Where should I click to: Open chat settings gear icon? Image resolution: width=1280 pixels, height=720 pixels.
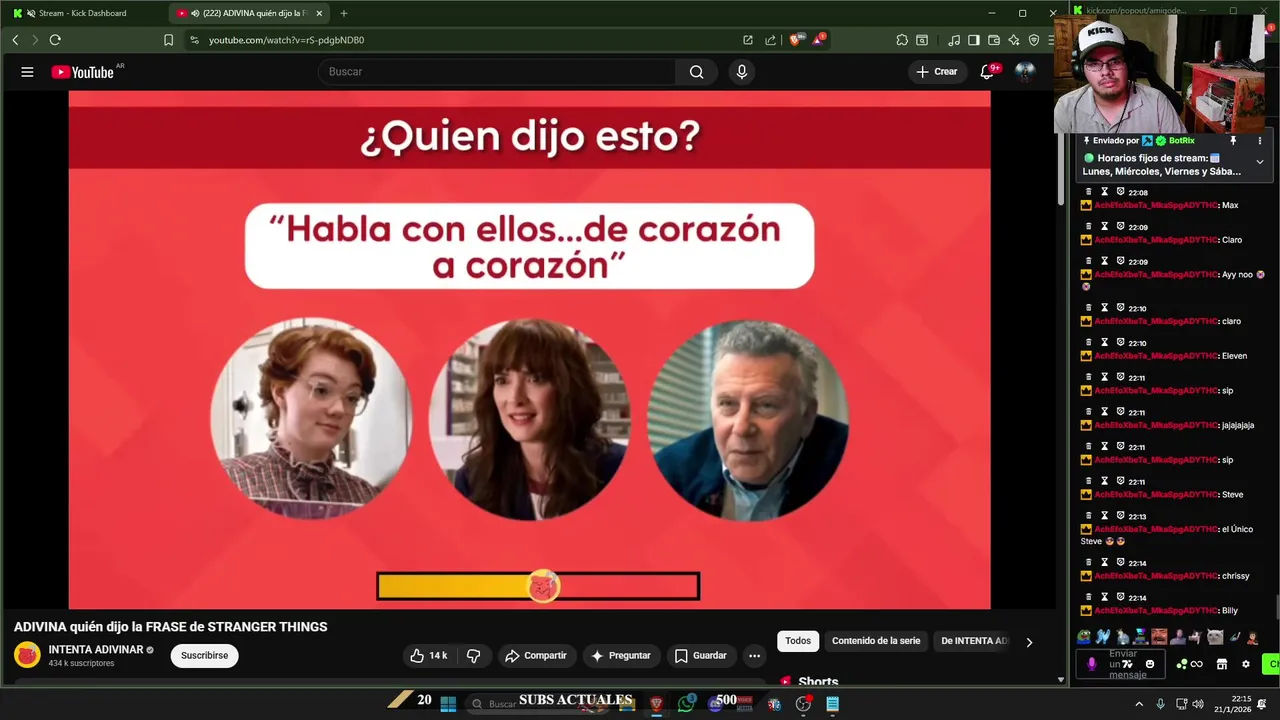click(1245, 664)
